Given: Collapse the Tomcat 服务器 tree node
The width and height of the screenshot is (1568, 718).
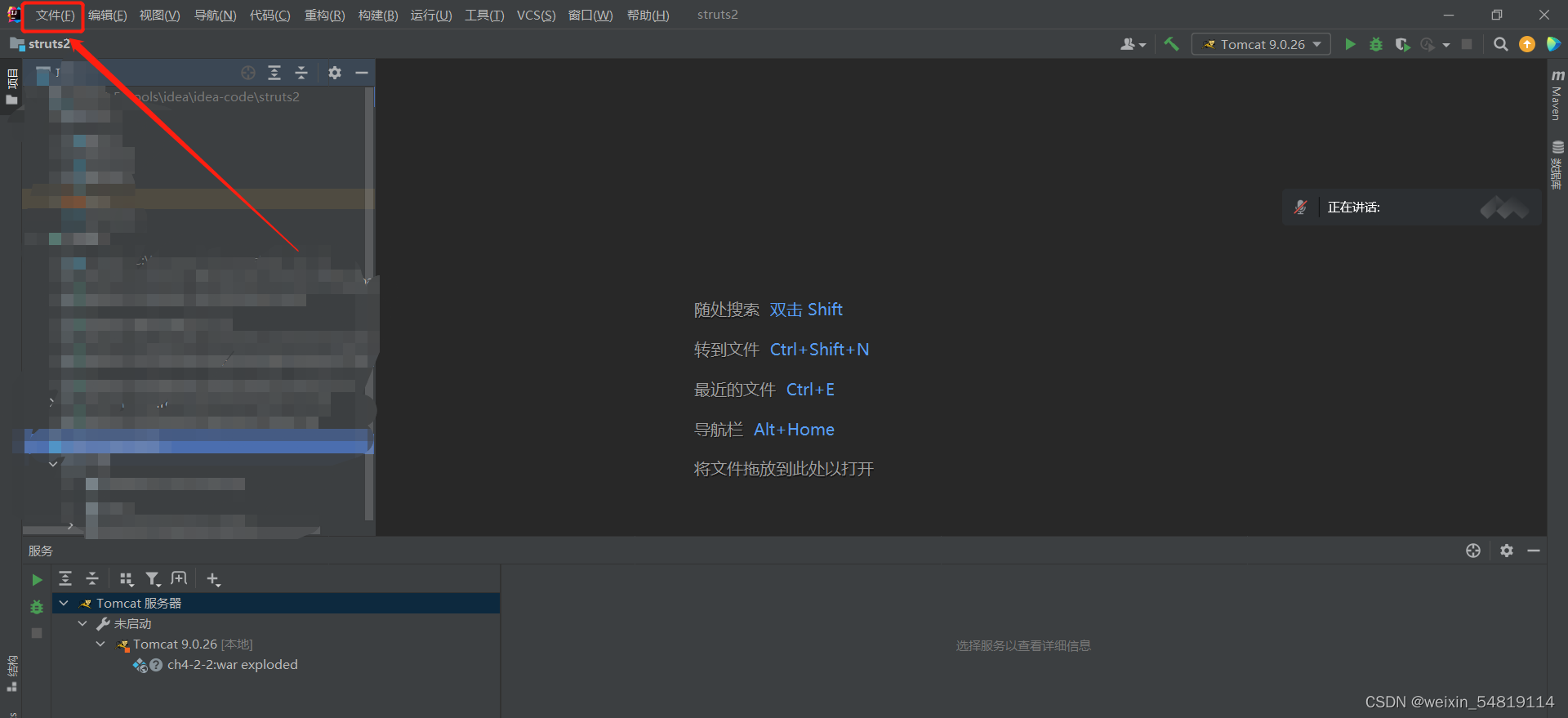Looking at the screenshot, I should tap(64, 604).
